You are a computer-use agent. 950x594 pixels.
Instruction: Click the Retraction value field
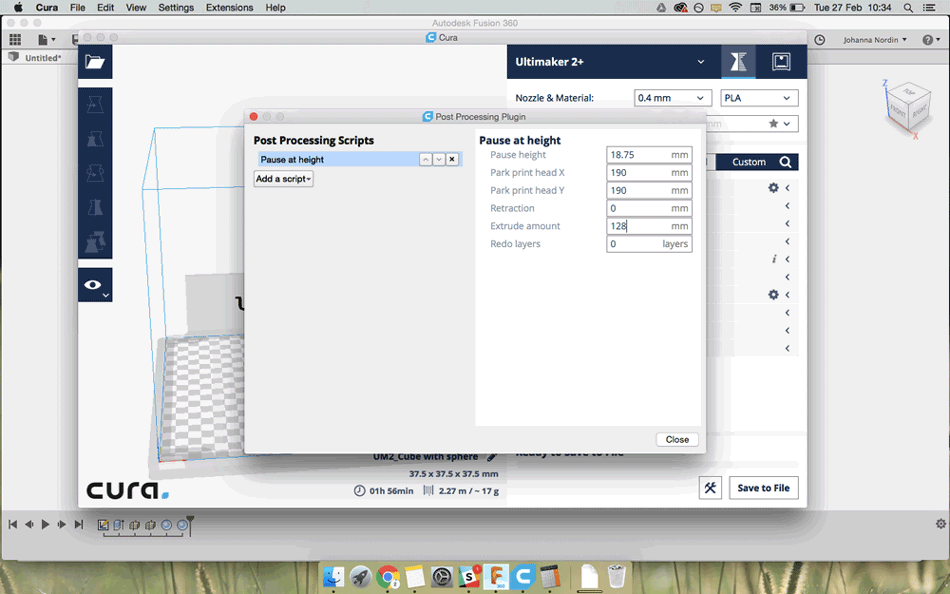649,208
